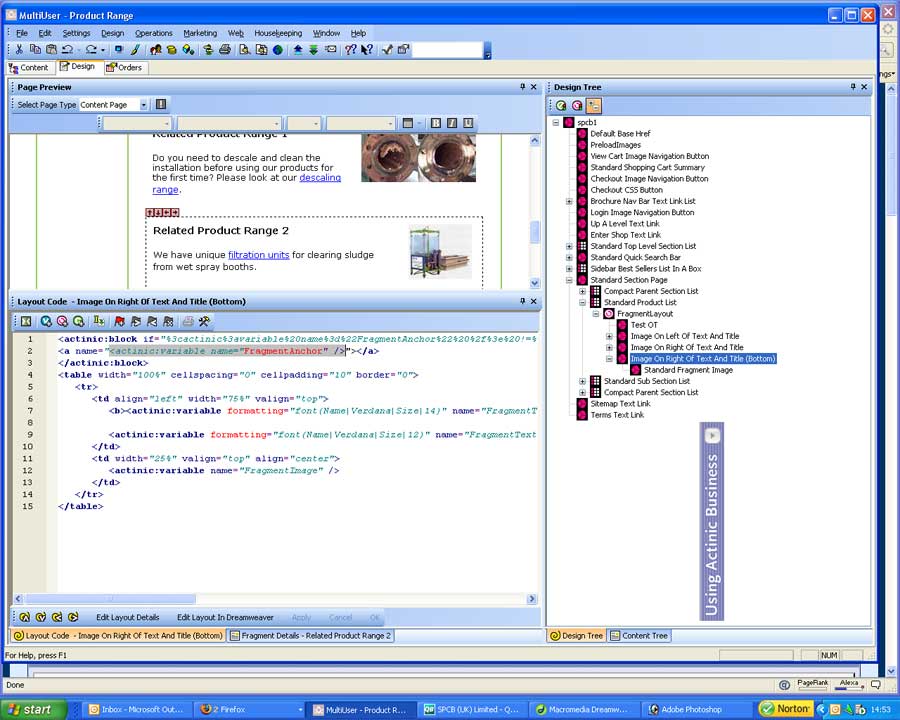The width and height of the screenshot is (900, 720).
Task: Collapse the Standard Section Page node
Action: point(569,280)
